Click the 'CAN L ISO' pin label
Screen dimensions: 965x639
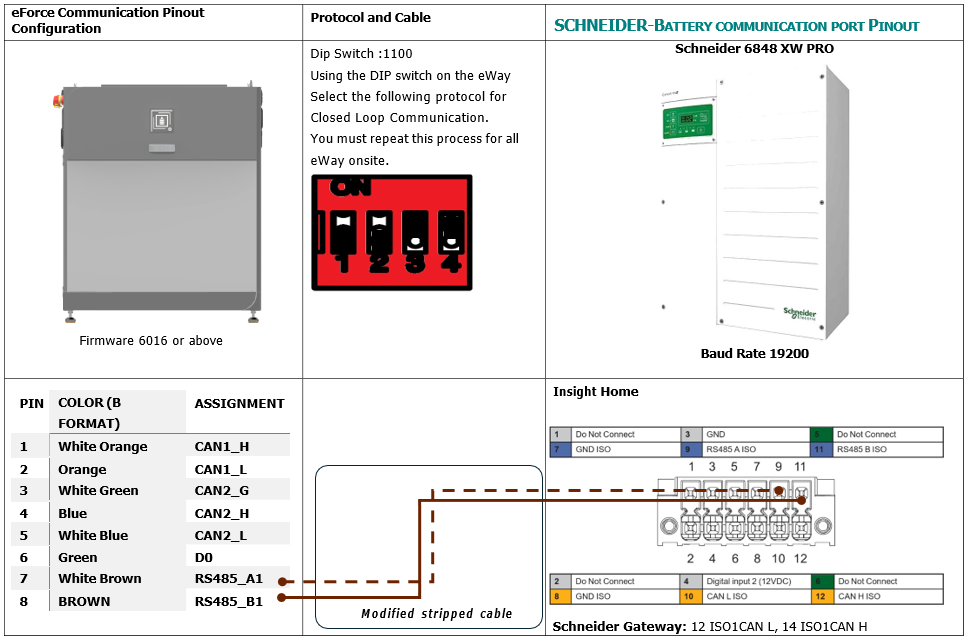(727, 596)
